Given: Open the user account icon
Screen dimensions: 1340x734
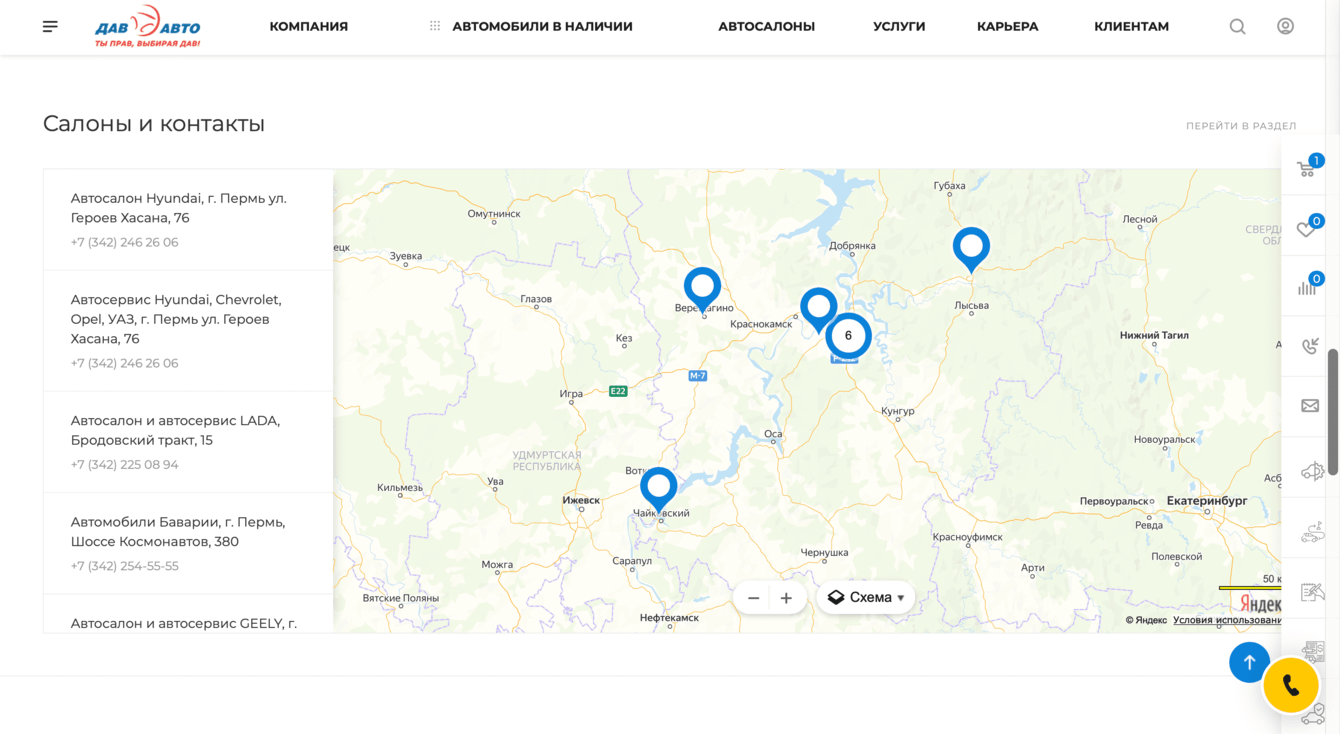Looking at the screenshot, I should tap(1285, 27).
